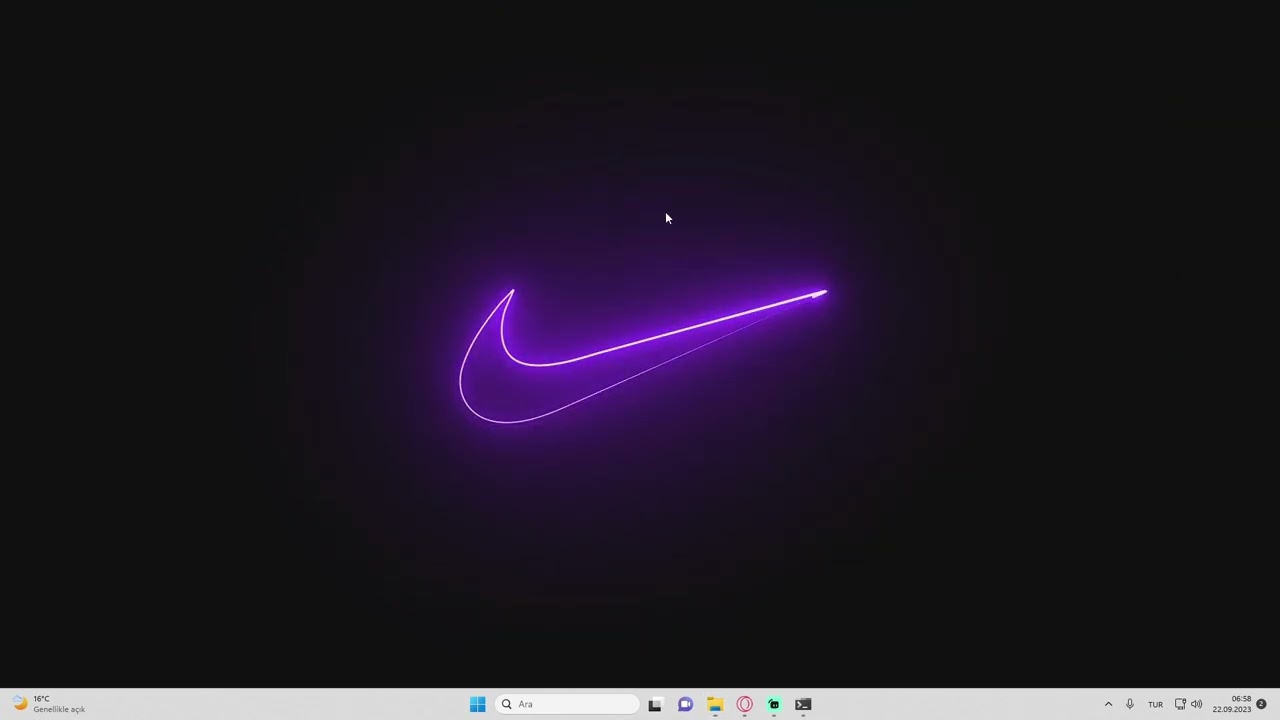Open the TUR keyboard language switcher
The width and height of the screenshot is (1280, 720).
tap(1156, 704)
